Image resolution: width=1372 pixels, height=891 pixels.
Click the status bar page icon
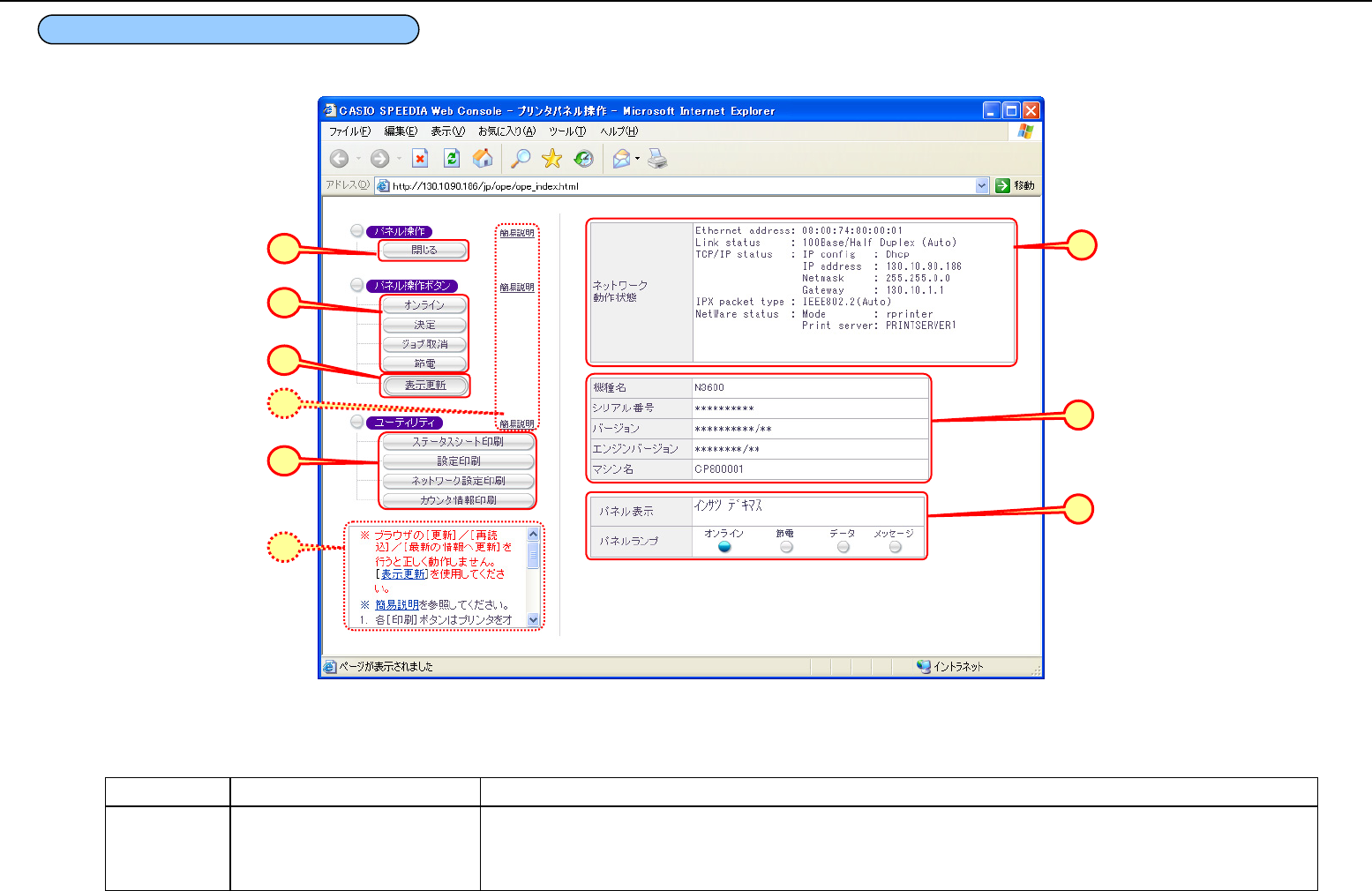[x=330, y=667]
